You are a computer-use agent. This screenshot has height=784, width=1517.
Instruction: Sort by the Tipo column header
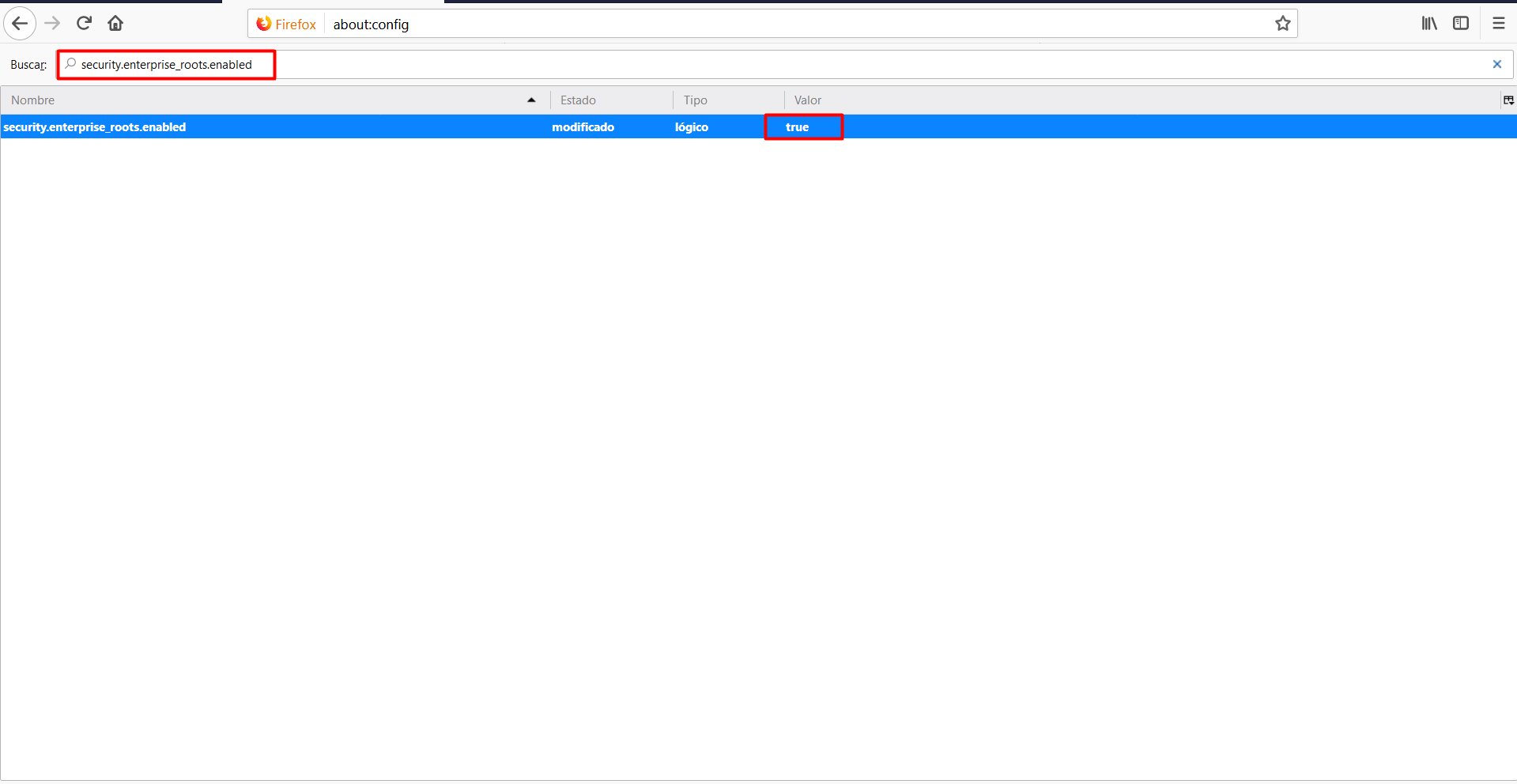(x=695, y=100)
